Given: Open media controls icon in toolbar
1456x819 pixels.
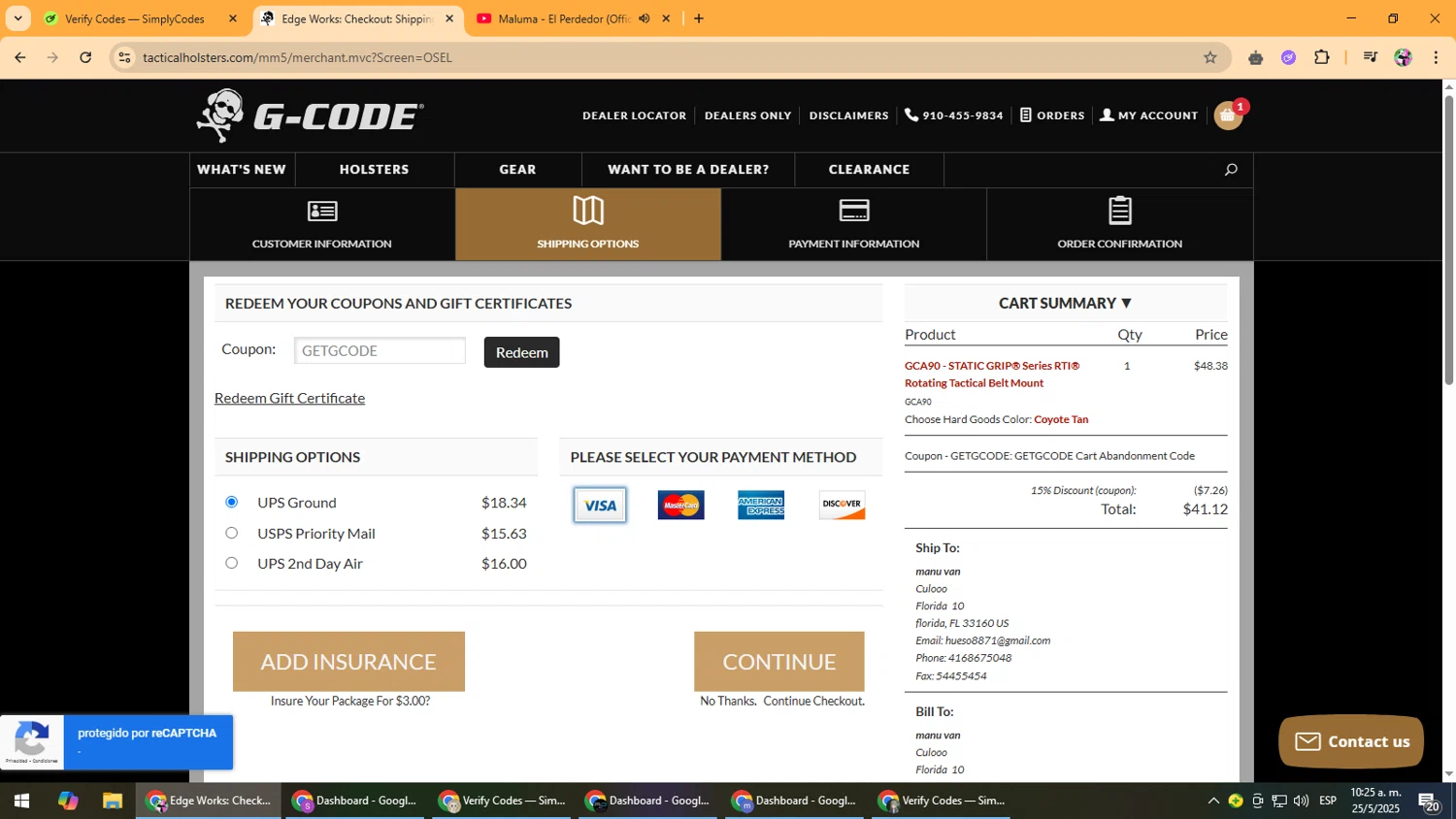Looking at the screenshot, I should 1370,57.
